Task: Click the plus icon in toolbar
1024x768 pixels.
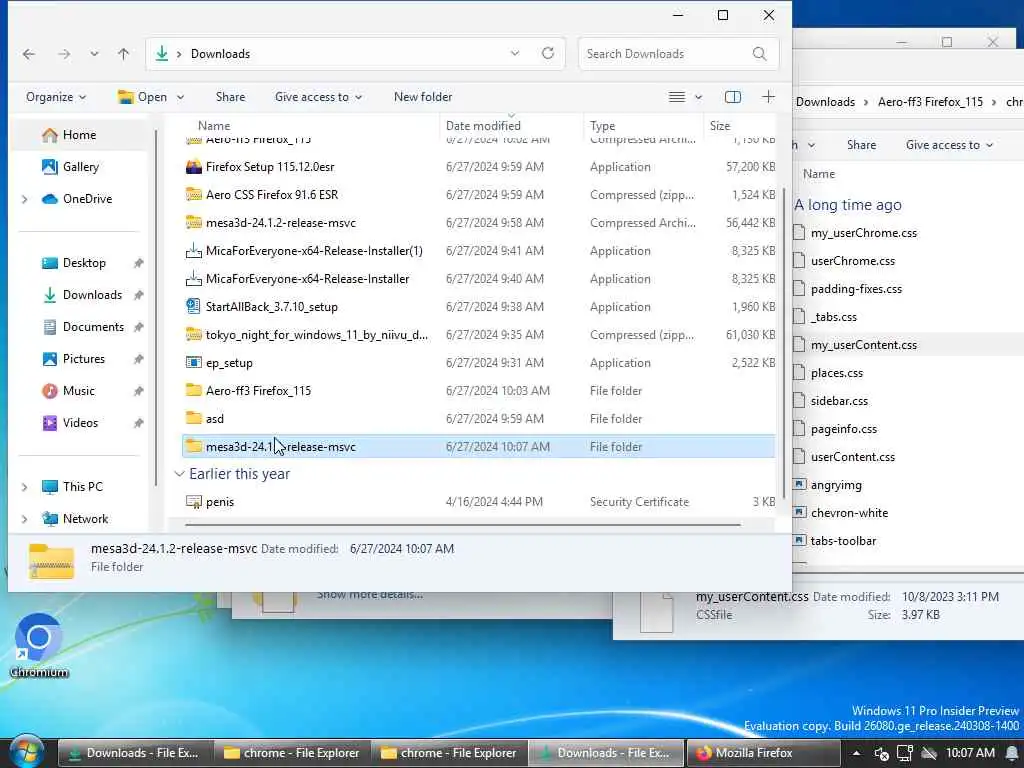Action: [x=769, y=97]
